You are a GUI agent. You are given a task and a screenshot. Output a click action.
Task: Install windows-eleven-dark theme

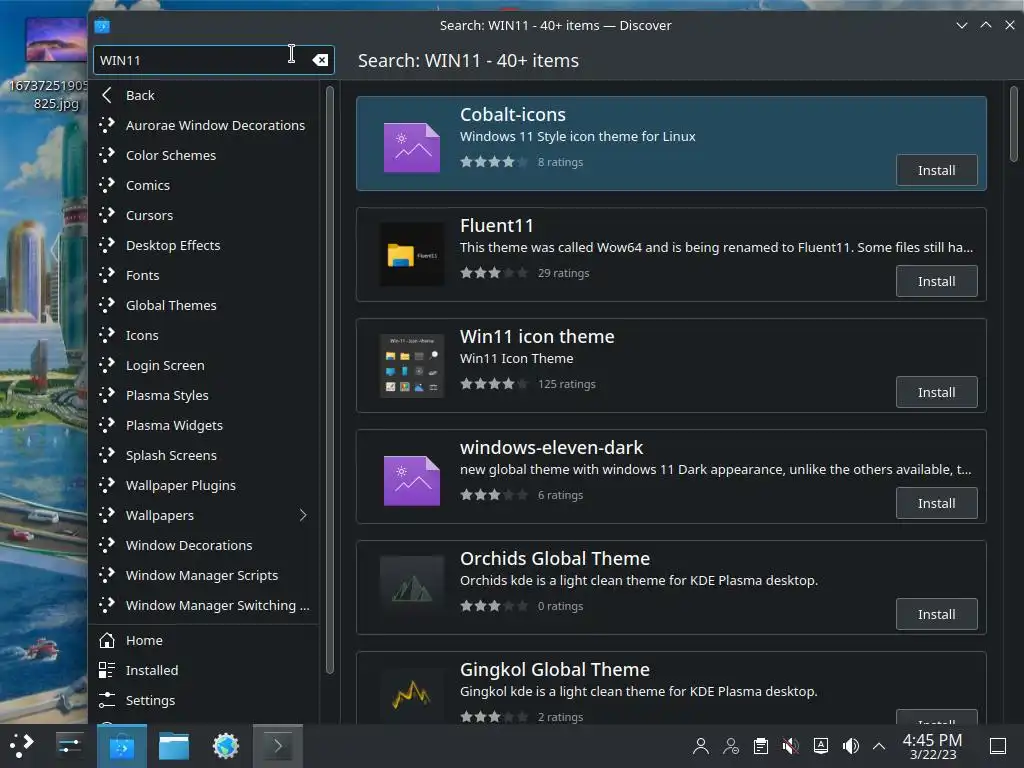(x=936, y=504)
